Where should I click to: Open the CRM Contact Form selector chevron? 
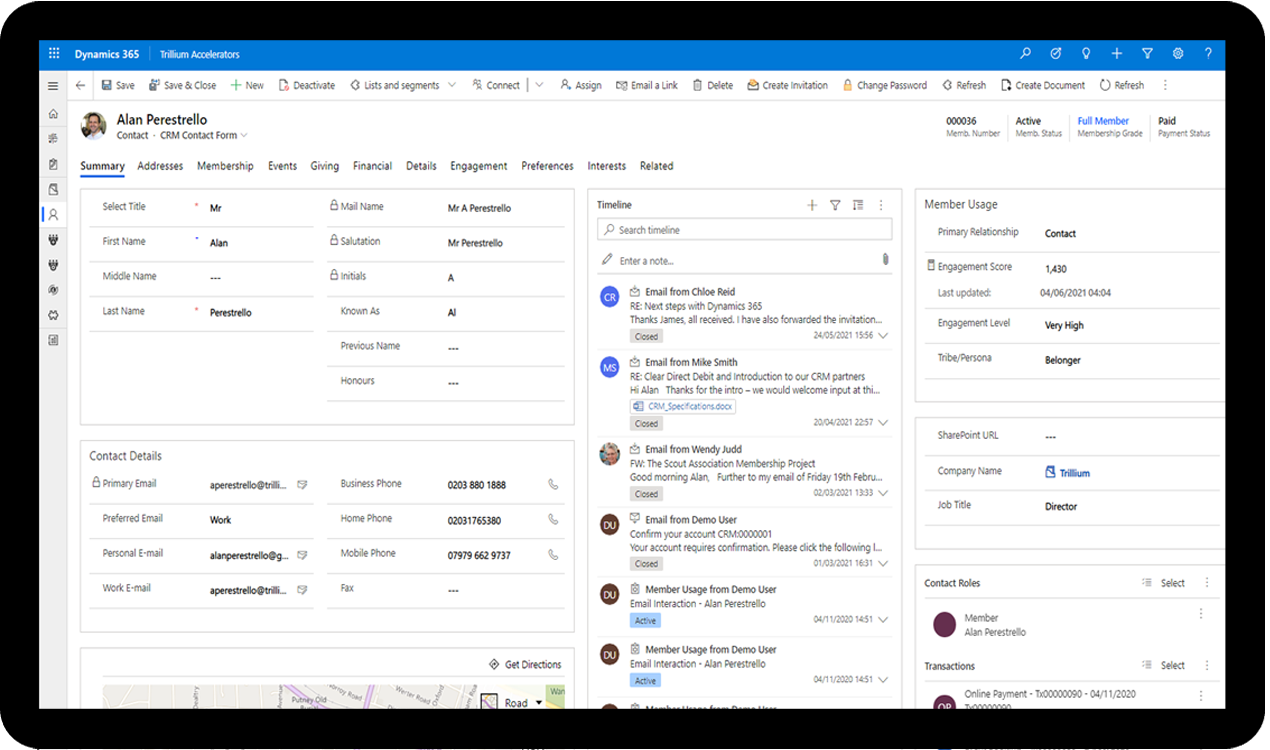click(244, 135)
